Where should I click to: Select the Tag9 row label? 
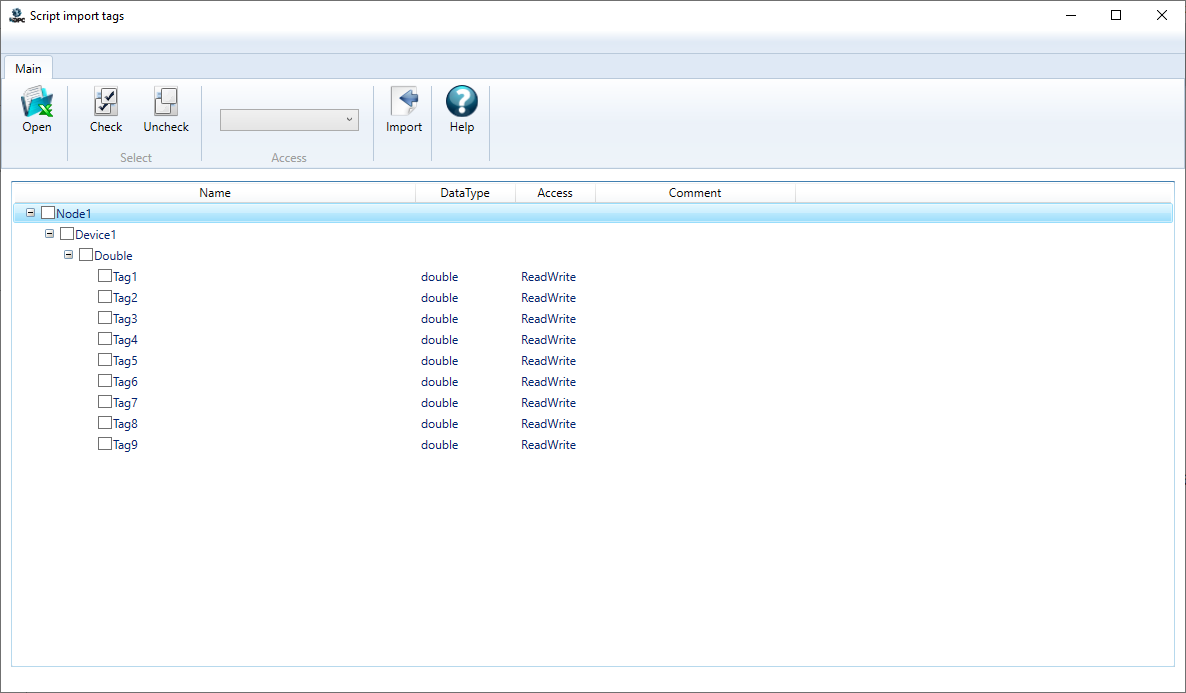126,445
